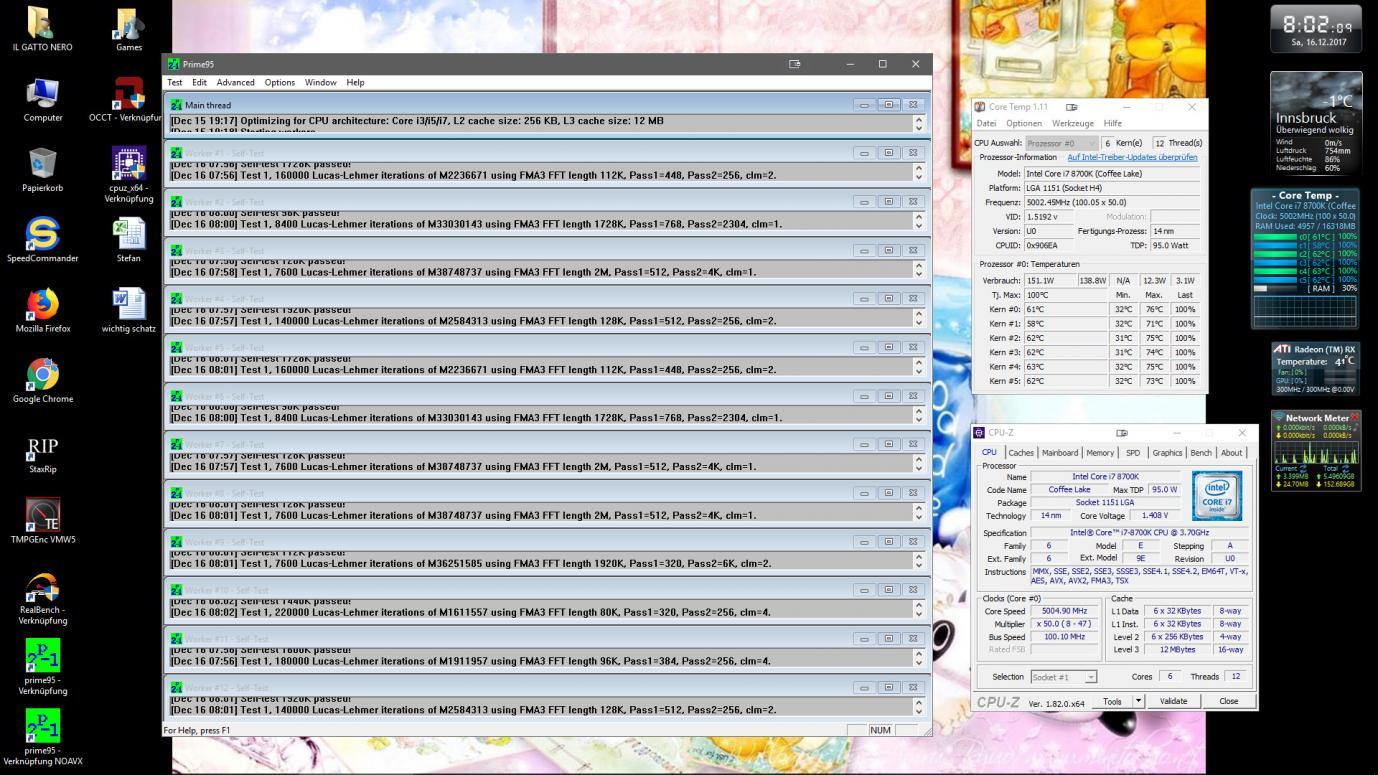Open the SpeedCommander desktop icon
This screenshot has height=775, width=1378.
pyautogui.click(x=42, y=234)
